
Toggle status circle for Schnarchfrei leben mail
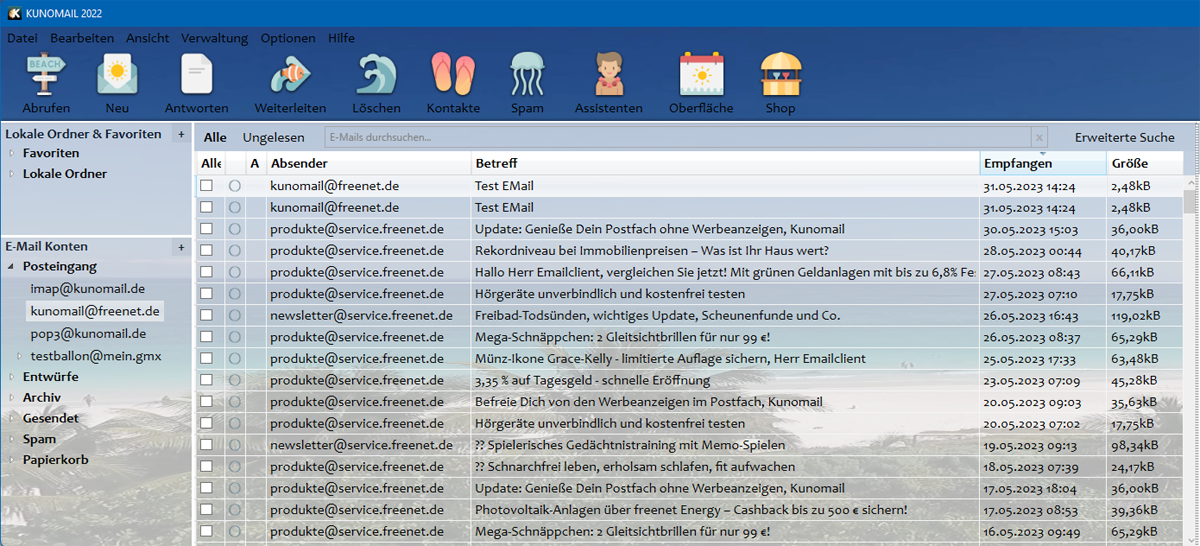(235, 467)
